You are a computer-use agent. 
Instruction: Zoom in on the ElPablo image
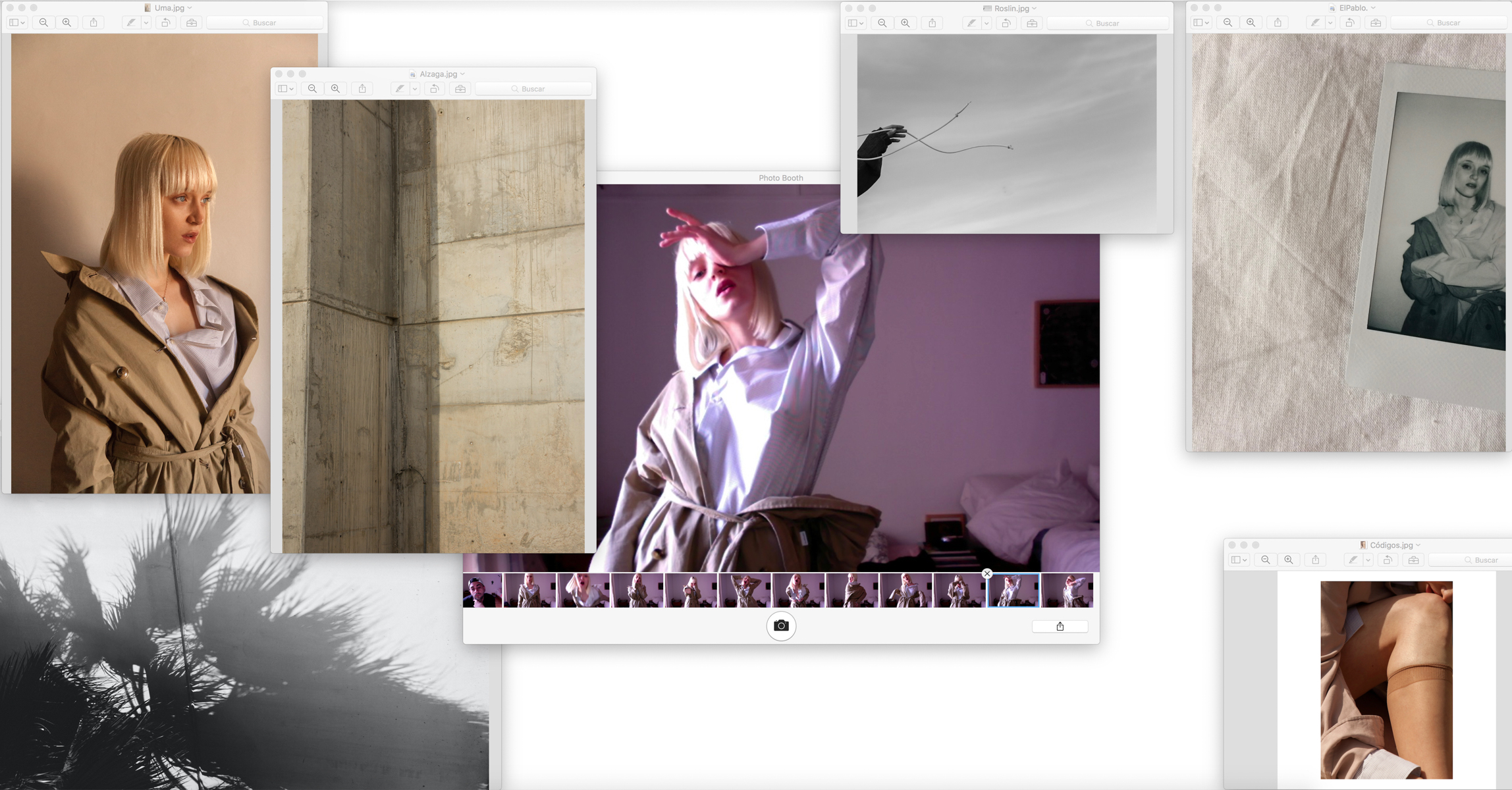1251,22
